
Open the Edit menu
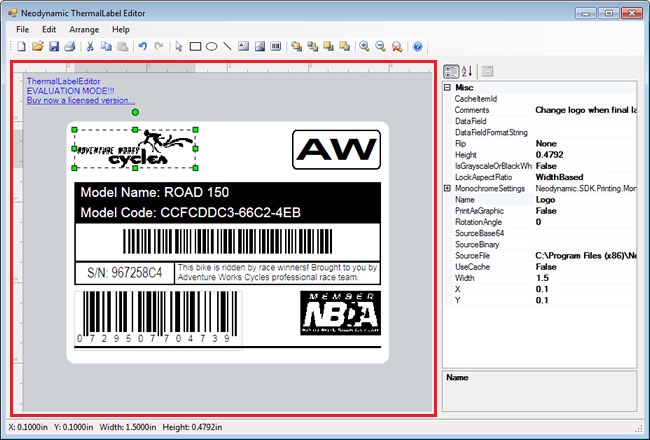pos(49,29)
